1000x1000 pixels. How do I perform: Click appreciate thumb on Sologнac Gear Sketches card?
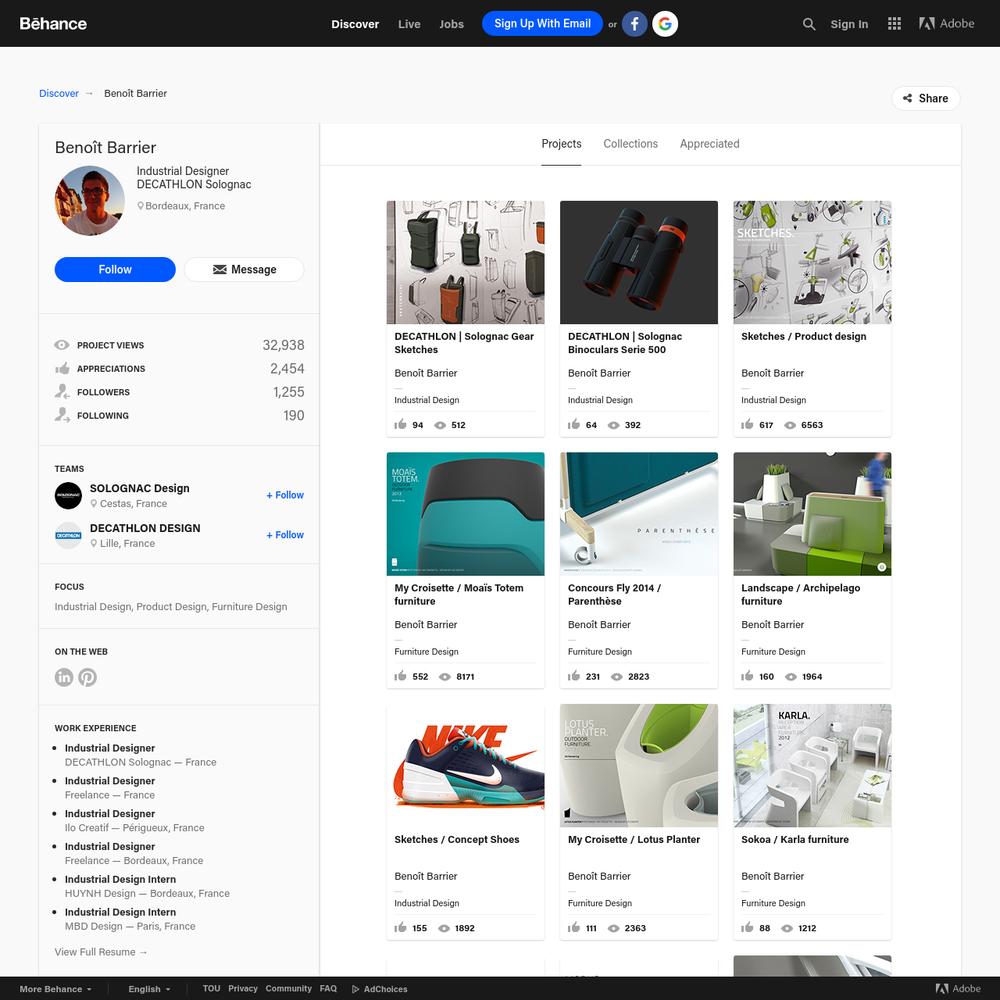coord(401,424)
